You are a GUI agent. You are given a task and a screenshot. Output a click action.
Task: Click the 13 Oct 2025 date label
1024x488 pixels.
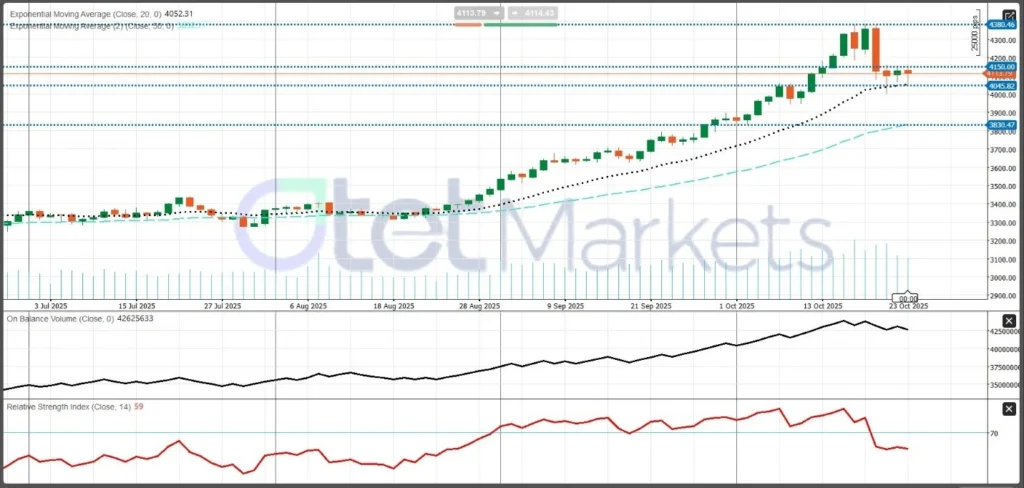pyautogui.click(x=828, y=305)
